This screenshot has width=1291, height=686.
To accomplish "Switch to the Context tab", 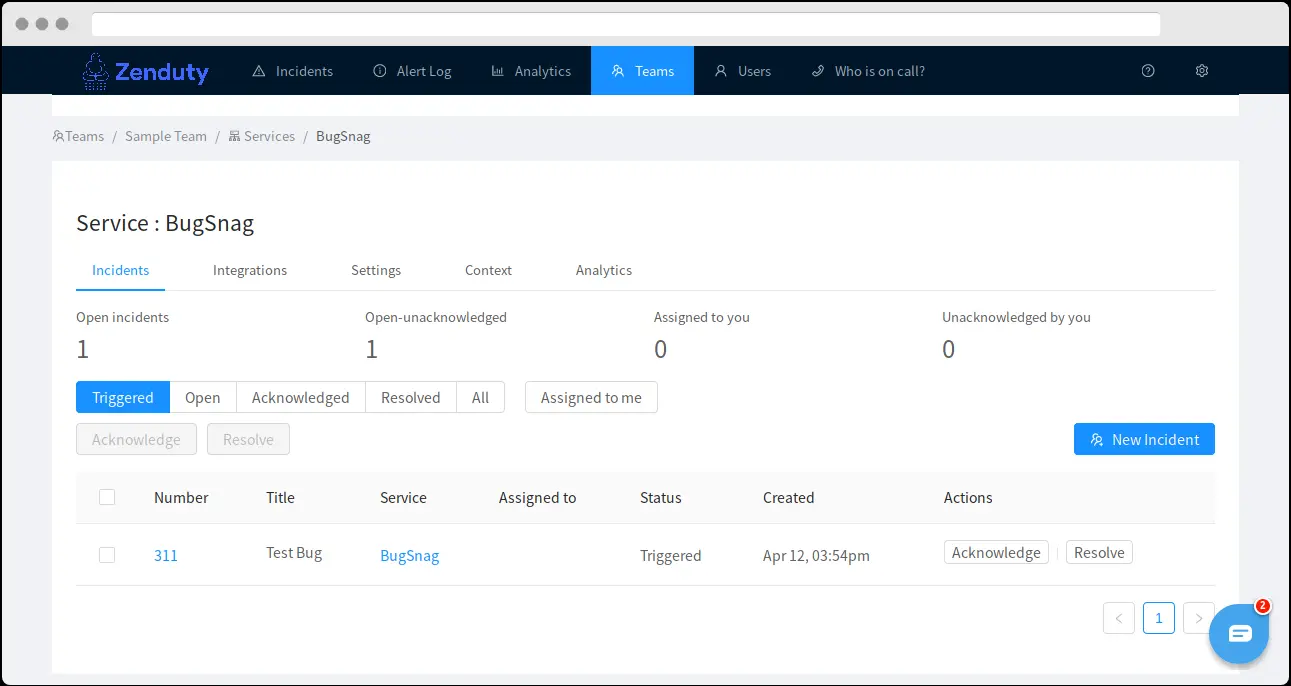I will [x=488, y=270].
